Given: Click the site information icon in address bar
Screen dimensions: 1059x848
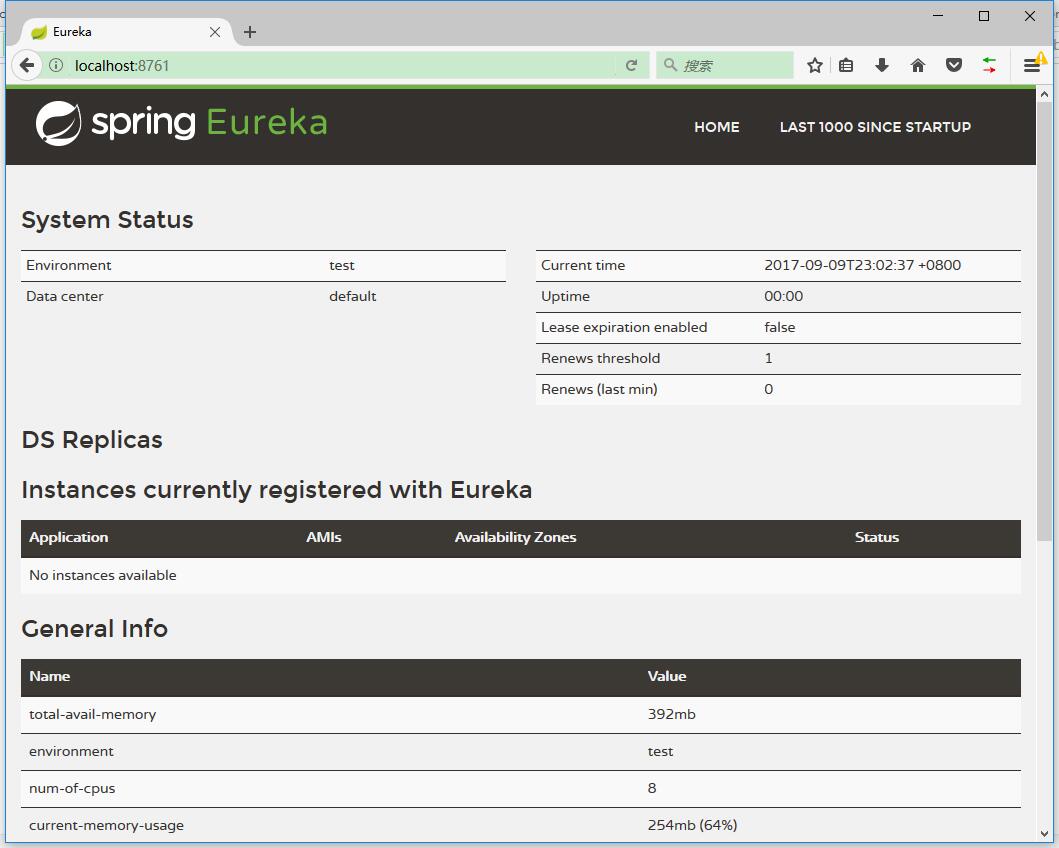Looking at the screenshot, I should click(x=56, y=65).
